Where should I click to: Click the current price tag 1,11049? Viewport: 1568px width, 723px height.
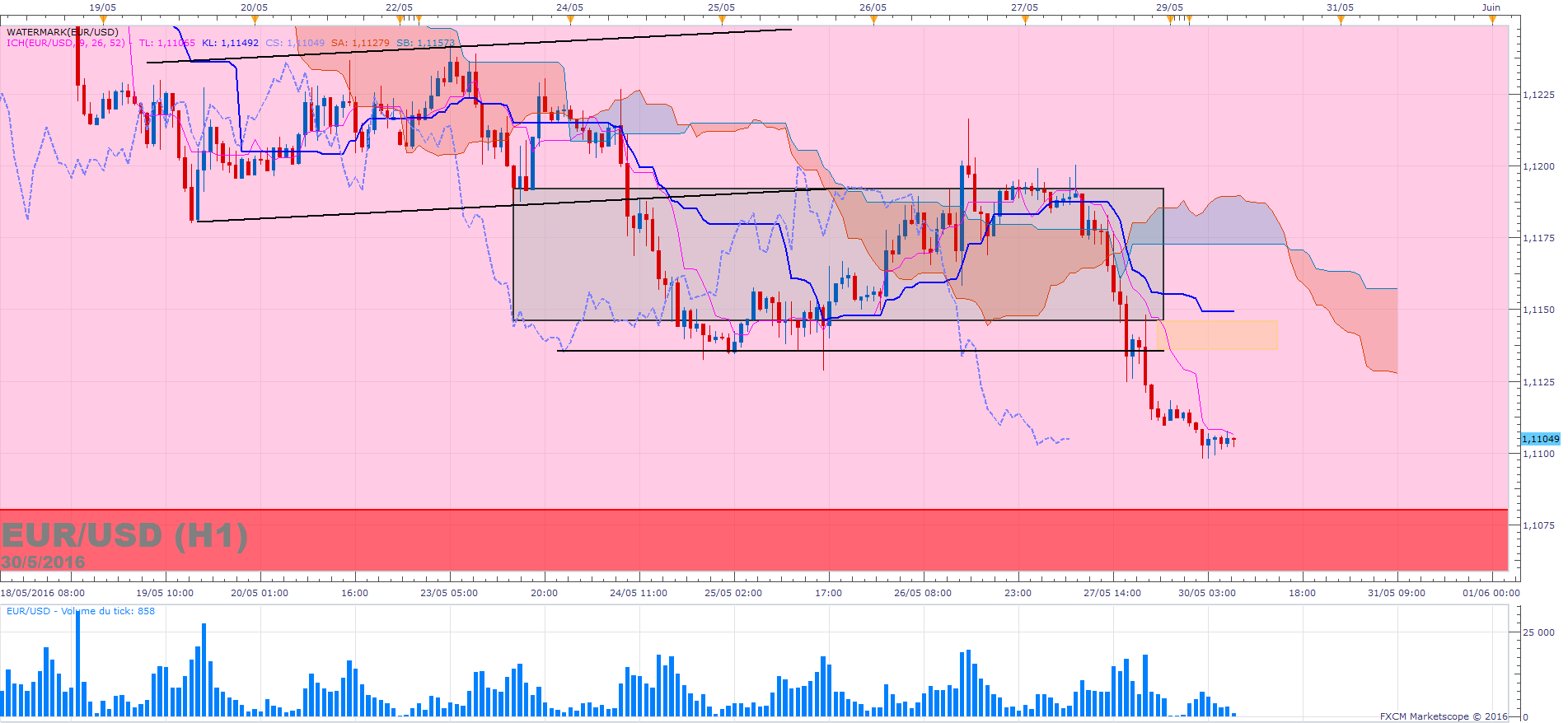click(x=1539, y=439)
